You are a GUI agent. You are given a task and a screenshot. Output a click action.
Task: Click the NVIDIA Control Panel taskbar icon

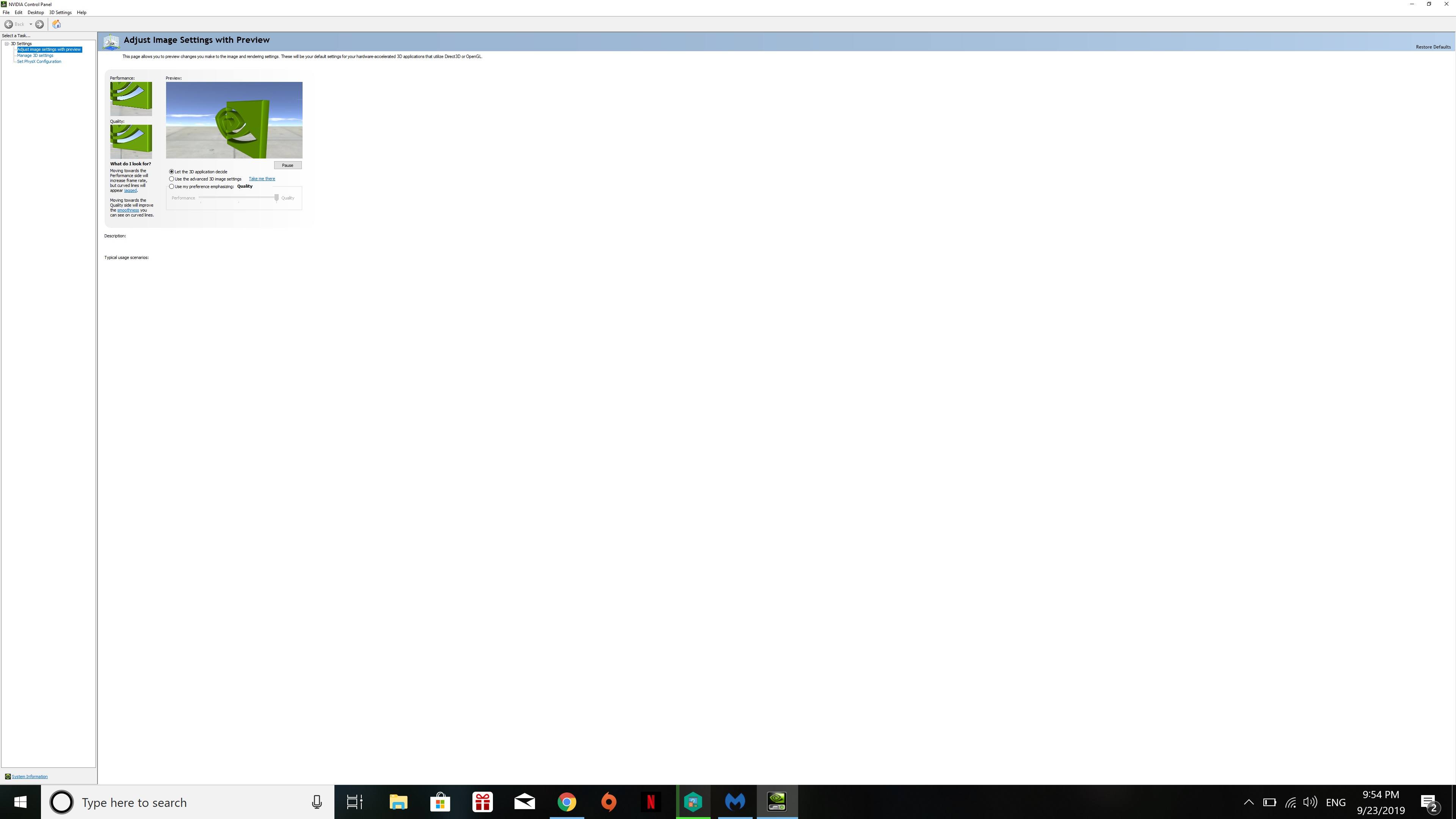[777, 802]
